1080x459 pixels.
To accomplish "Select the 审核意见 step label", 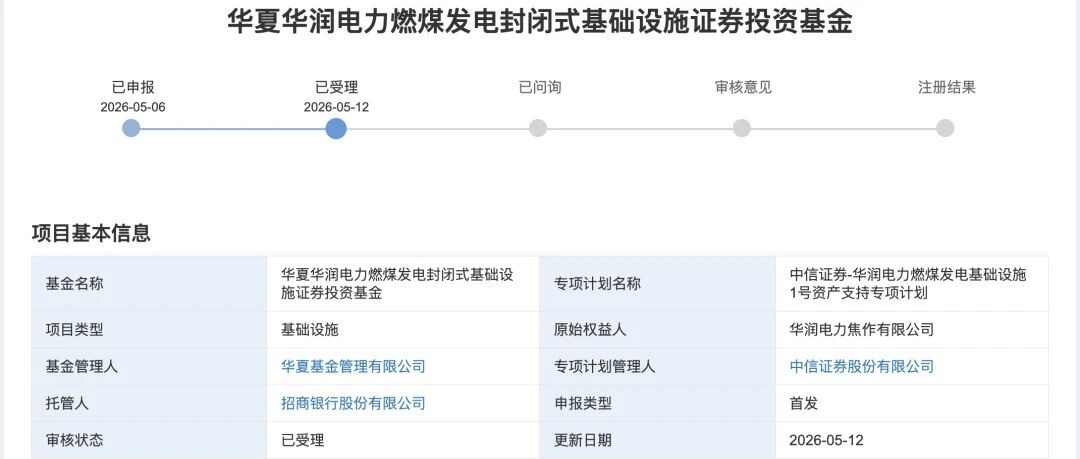I will [x=743, y=88].
